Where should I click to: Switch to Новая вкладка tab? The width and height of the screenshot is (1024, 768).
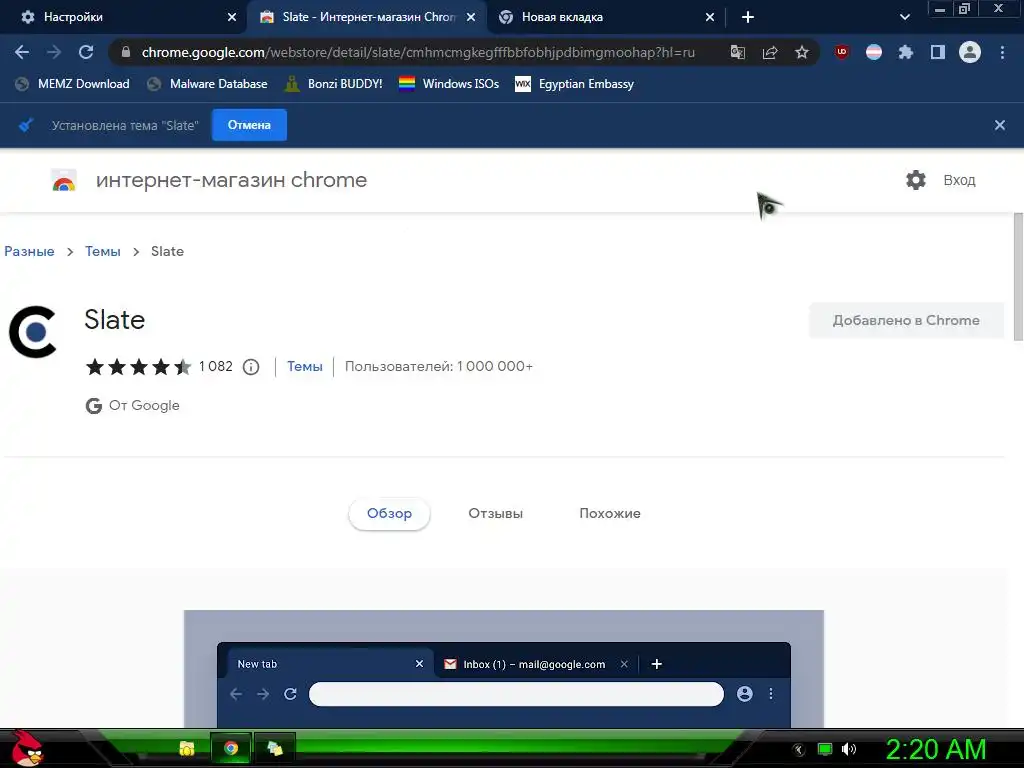pos(605,17)
